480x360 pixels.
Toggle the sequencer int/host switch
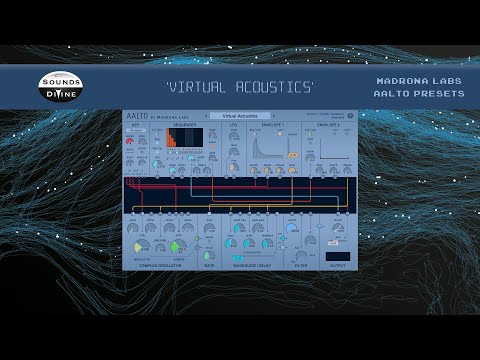coord(157,134)
